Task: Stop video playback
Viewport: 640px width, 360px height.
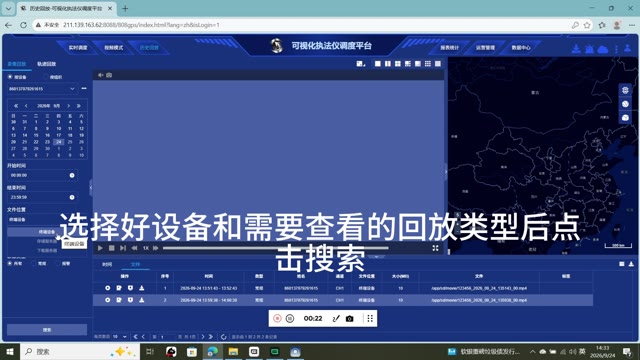Action: click(111, 248)
